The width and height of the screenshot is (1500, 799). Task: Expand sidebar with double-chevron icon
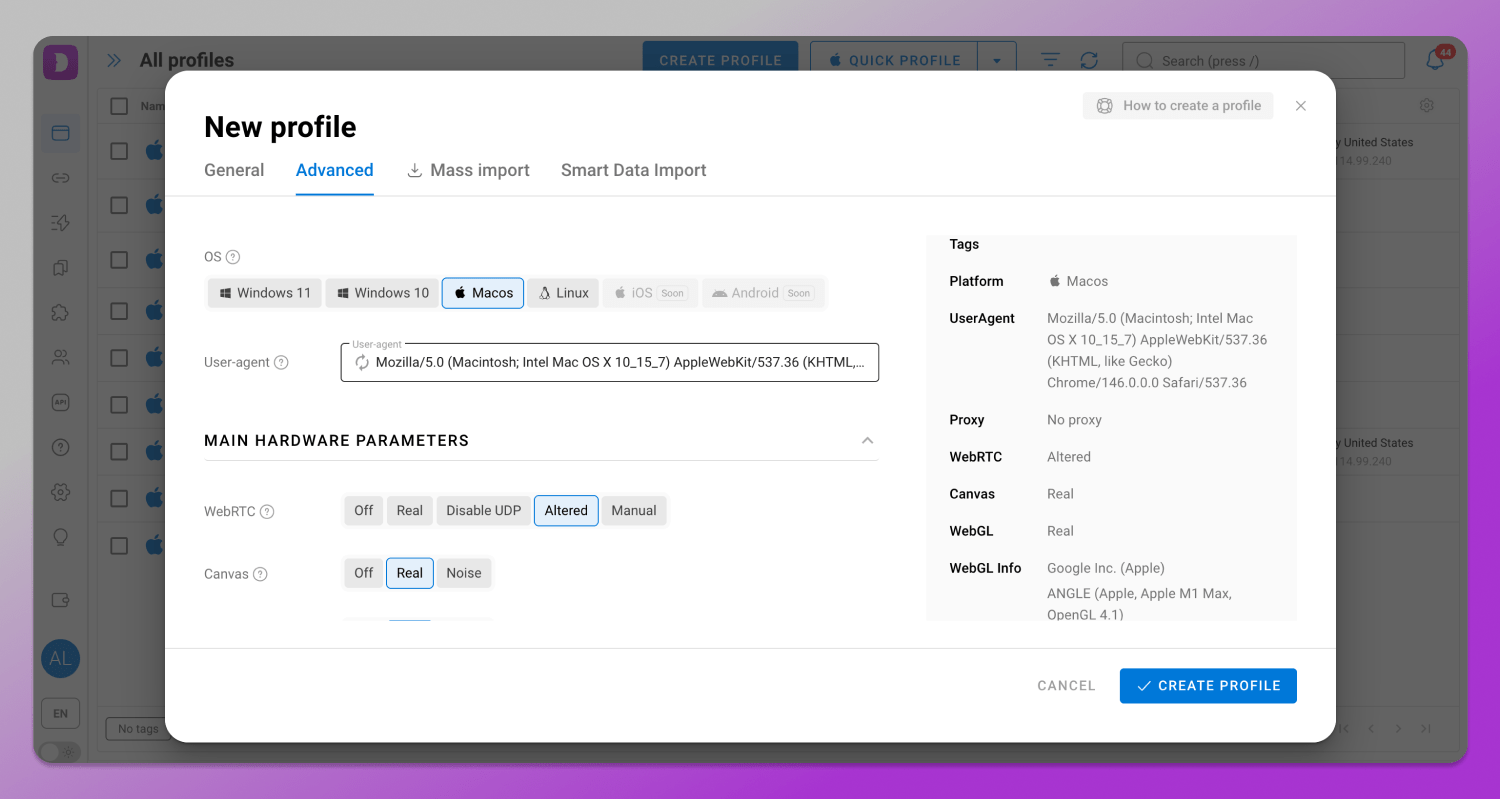(x=114, y=61)
